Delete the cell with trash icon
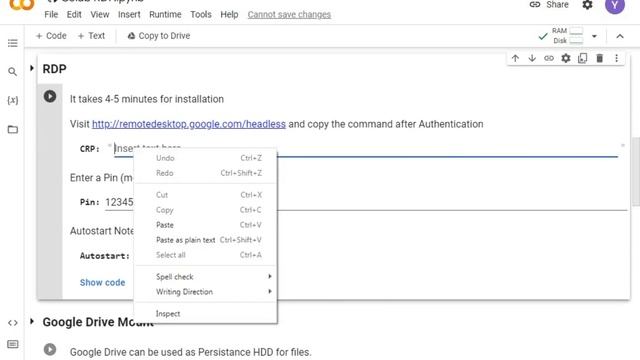 pos(599,58)
